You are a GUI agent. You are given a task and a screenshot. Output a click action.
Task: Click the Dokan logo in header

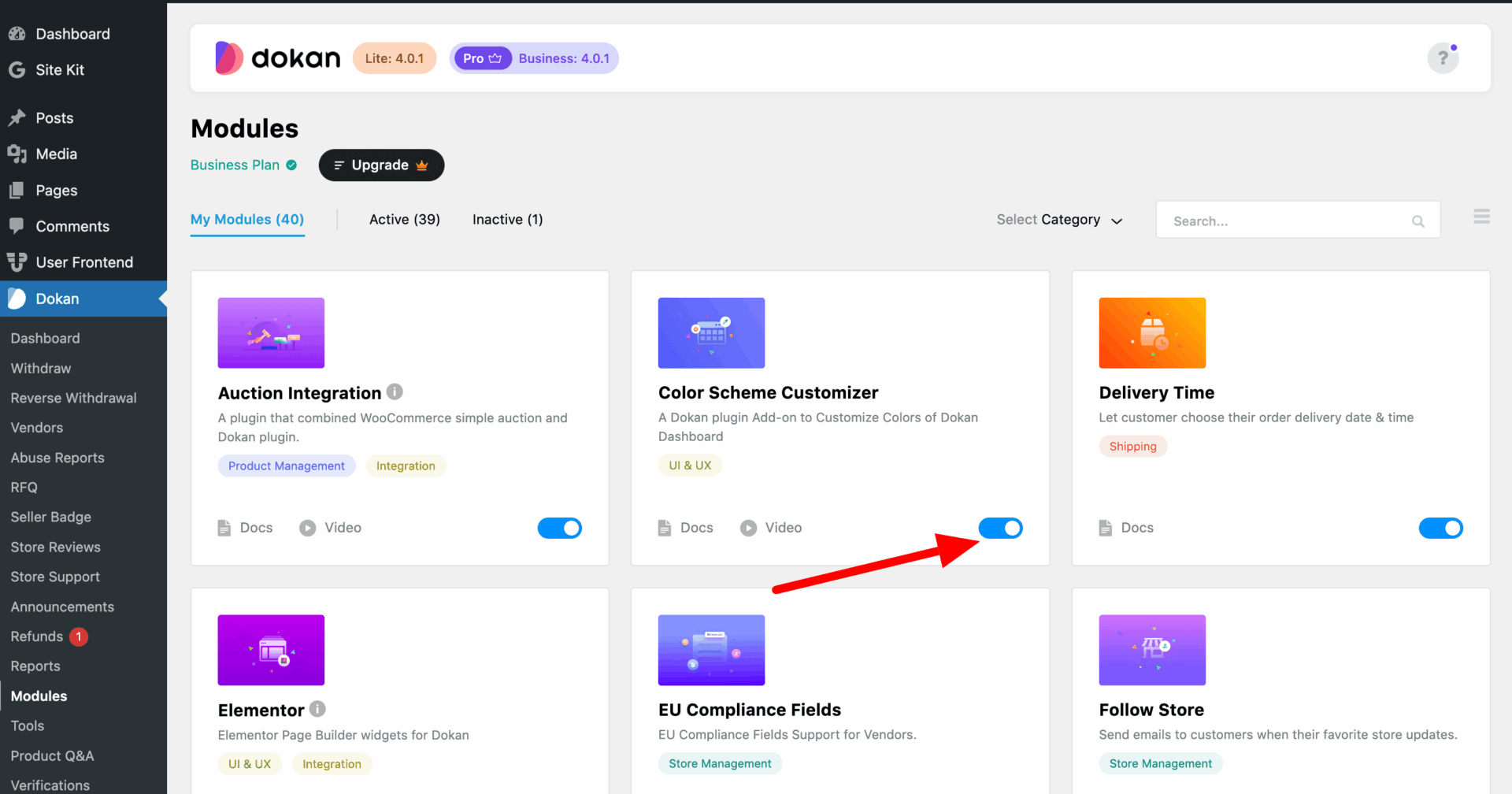click(277, 58)
